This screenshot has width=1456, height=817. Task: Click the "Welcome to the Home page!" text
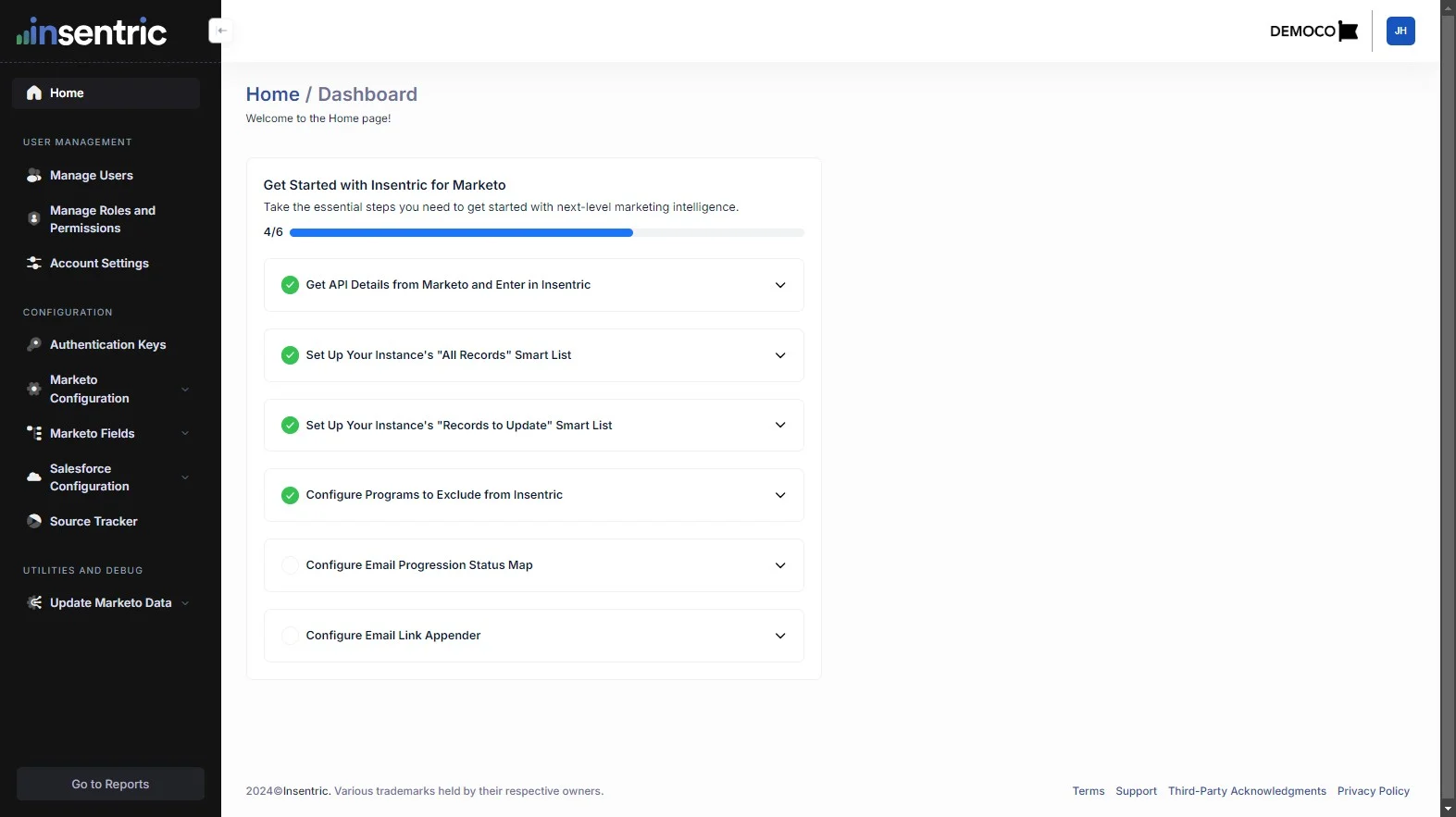(318, 118)
